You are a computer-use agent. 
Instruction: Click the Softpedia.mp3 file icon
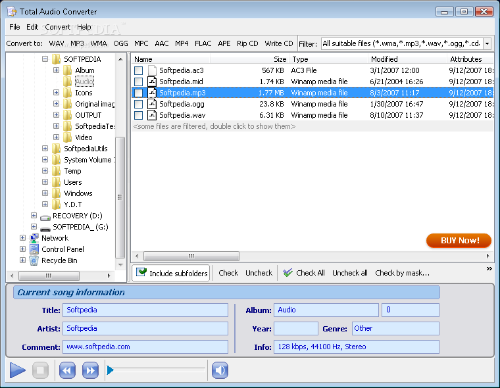pyautogui.click(x=152, y=92)
